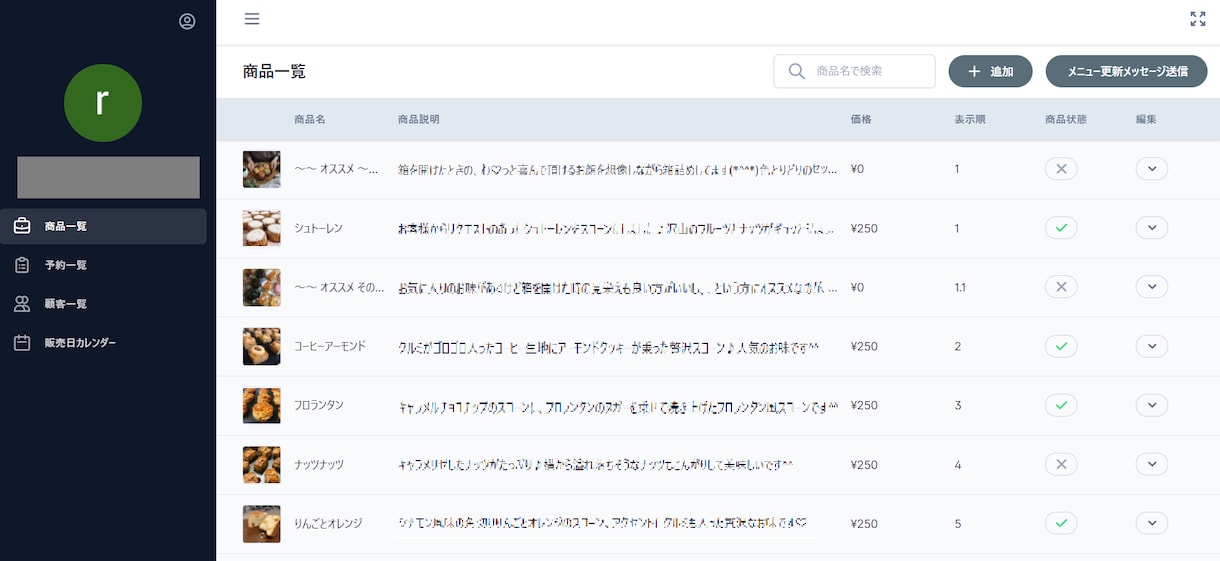The height and width of the screenshot is (561, 1220).
Task: Toggle status of first 〜〜 オススメ 〜 row
Action: coord(1061,169)
